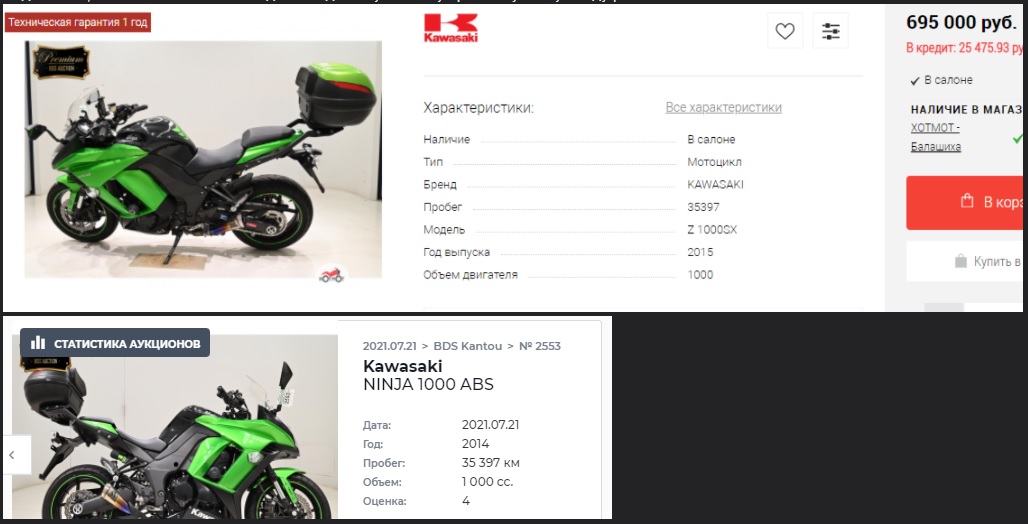This screenshot has height=524, width=1028.
Task: Click the Premium BDS Auction badge
Action: 61,62
